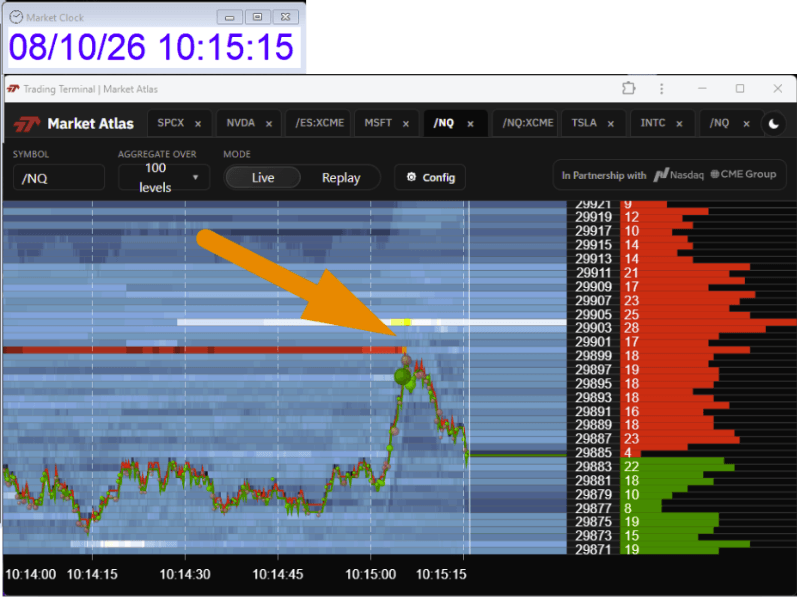Click the 10:15:00 time axis label
The height and width of the screenshot is (597, 797).
[x=371, y=574]
